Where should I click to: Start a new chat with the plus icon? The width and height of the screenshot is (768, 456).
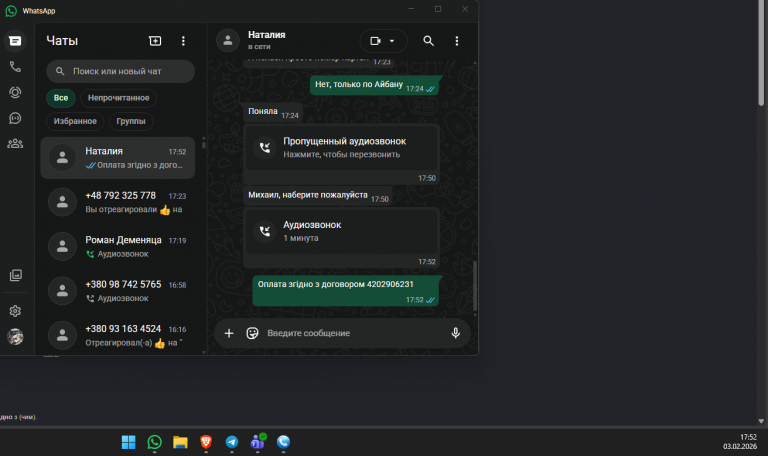pos(155,41)
